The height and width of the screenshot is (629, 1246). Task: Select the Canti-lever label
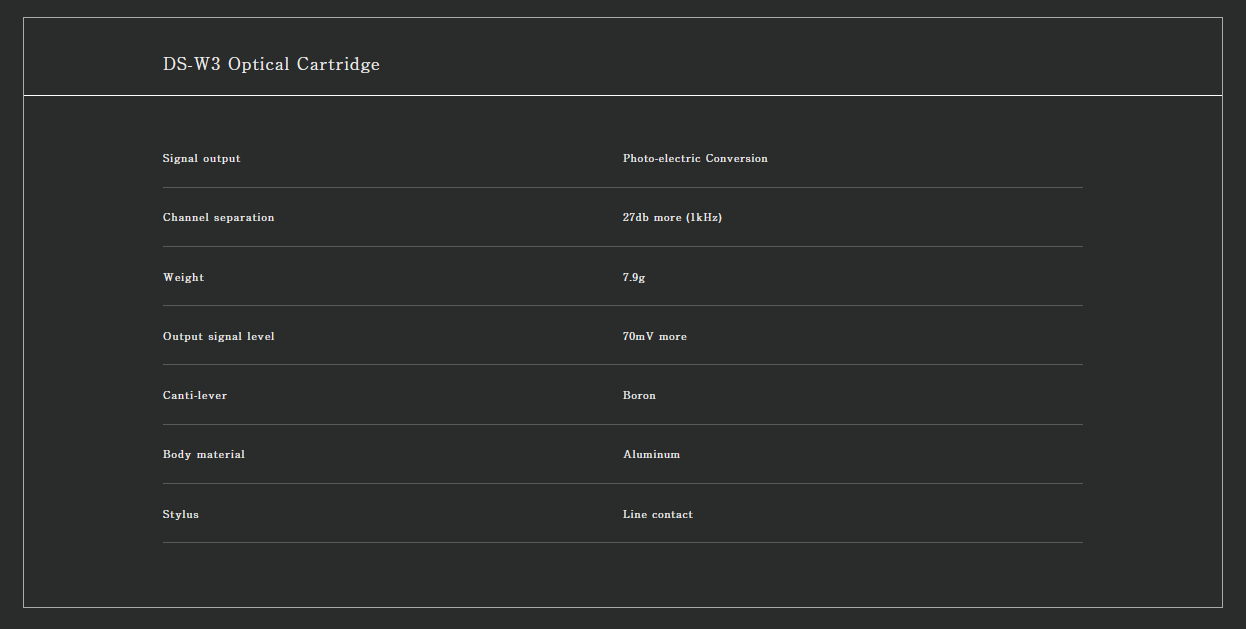[195, 395]
